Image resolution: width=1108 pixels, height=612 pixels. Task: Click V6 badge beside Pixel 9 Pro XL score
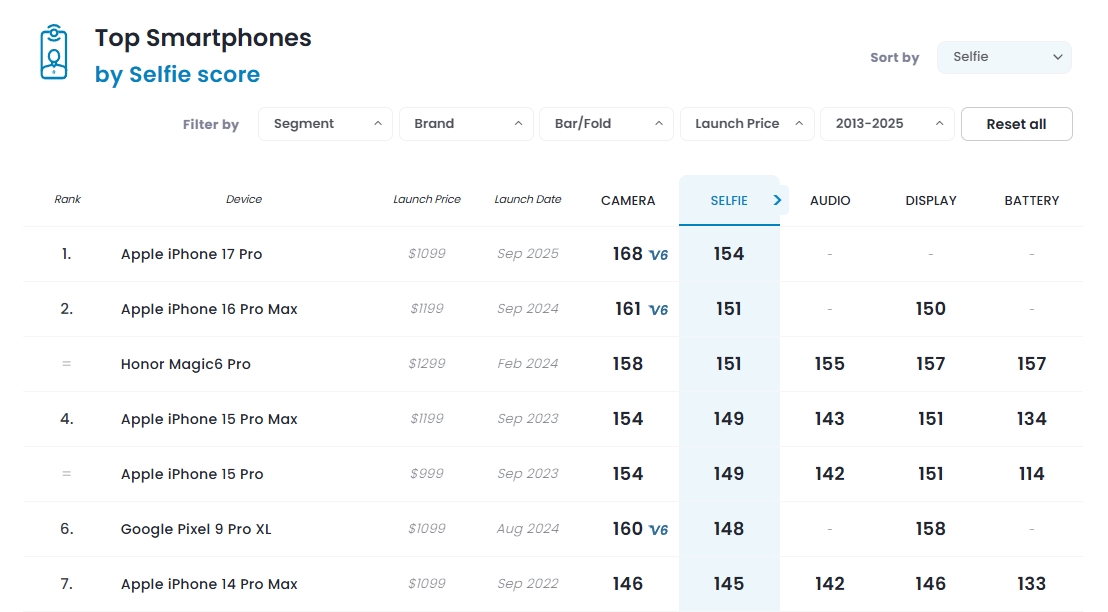coord(658,530)
